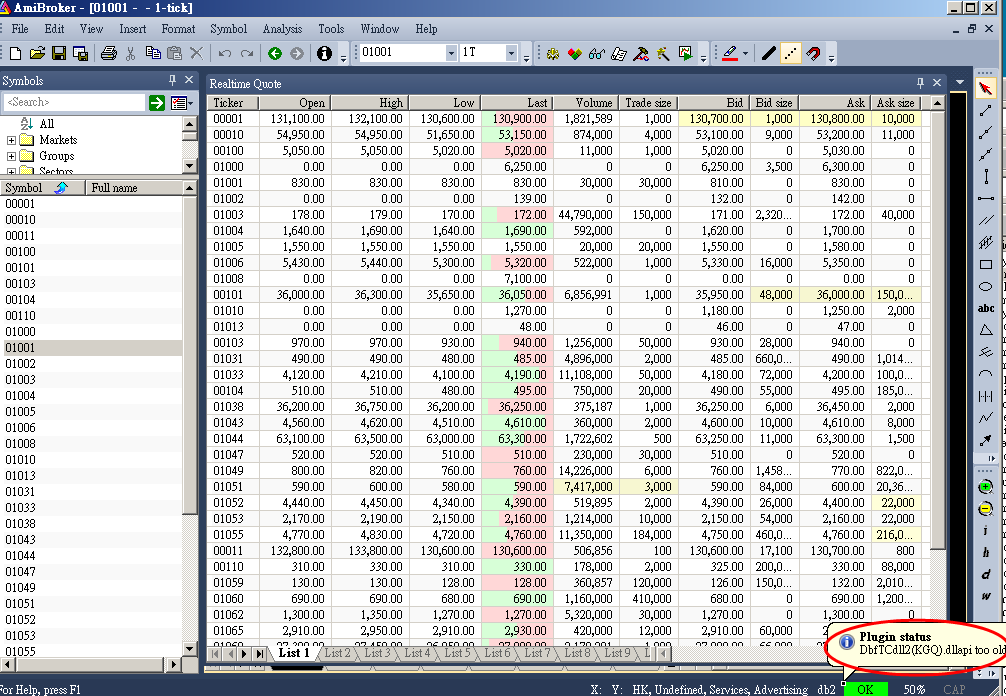
Task: Select the red arrow pointer tool
Action: 985,89
